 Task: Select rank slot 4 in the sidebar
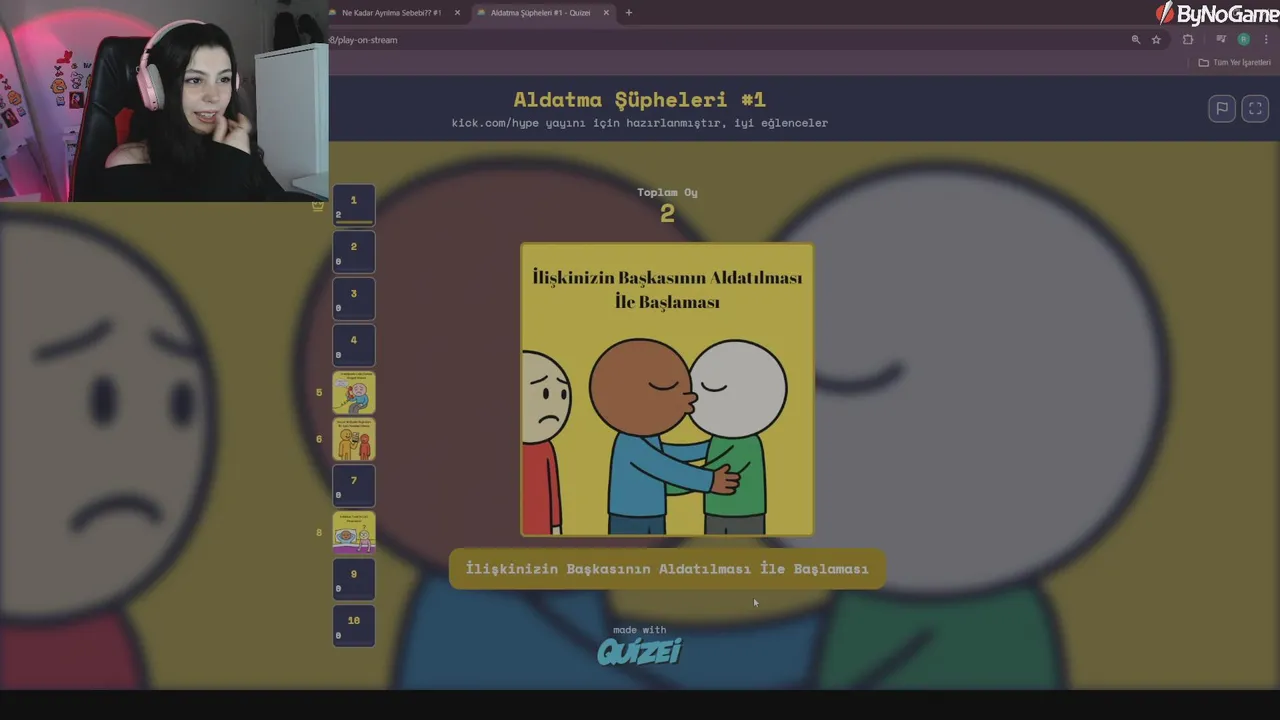354,345
